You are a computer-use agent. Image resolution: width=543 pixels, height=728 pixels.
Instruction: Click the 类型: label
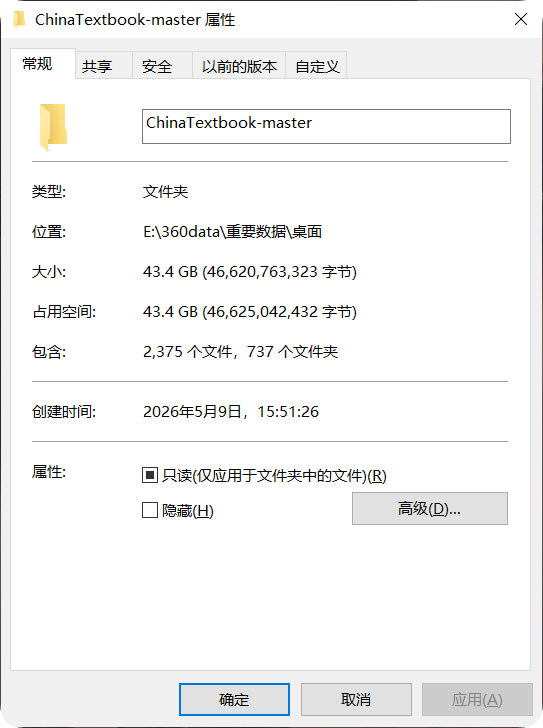point(49,191)
